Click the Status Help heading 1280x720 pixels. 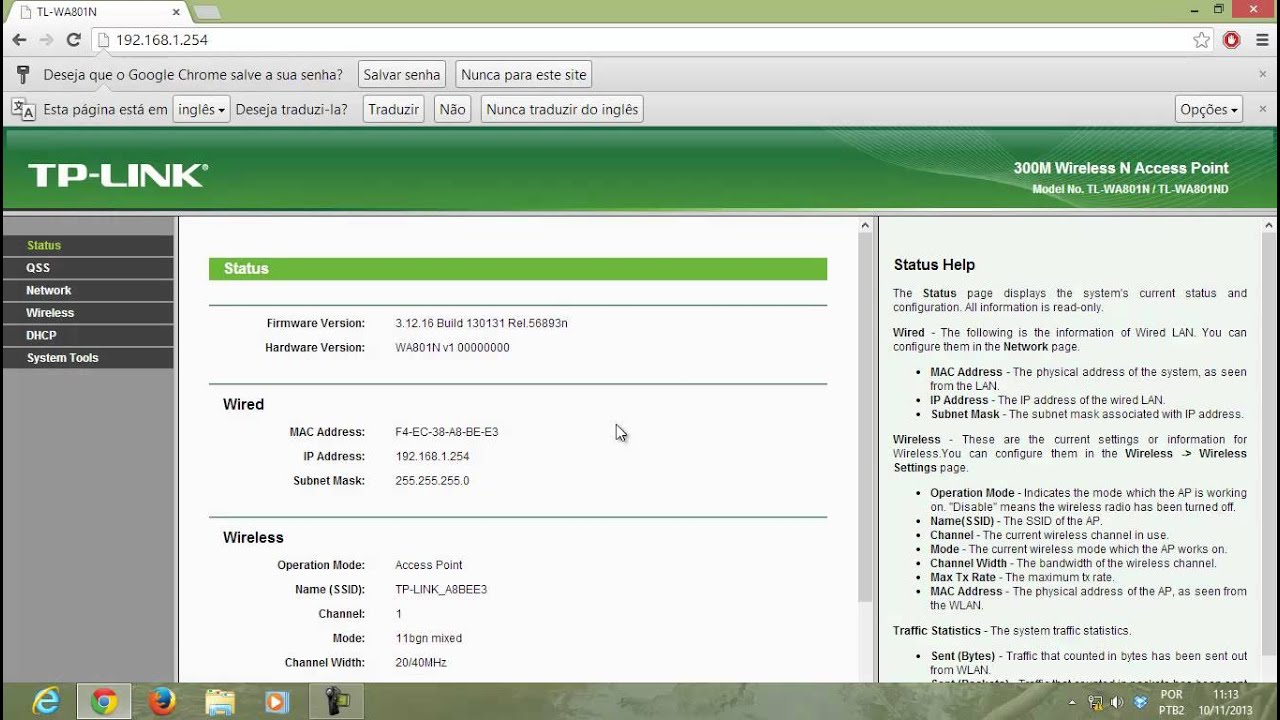click(934, 265)
